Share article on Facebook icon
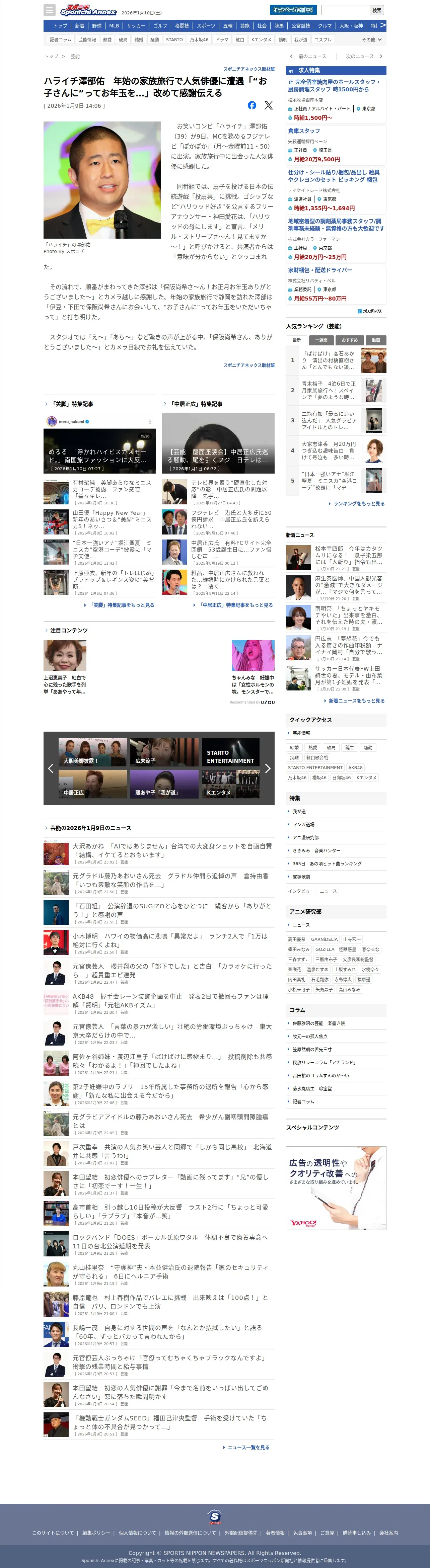The height and width of the screenshot is (1568, 430). point(252,105)
